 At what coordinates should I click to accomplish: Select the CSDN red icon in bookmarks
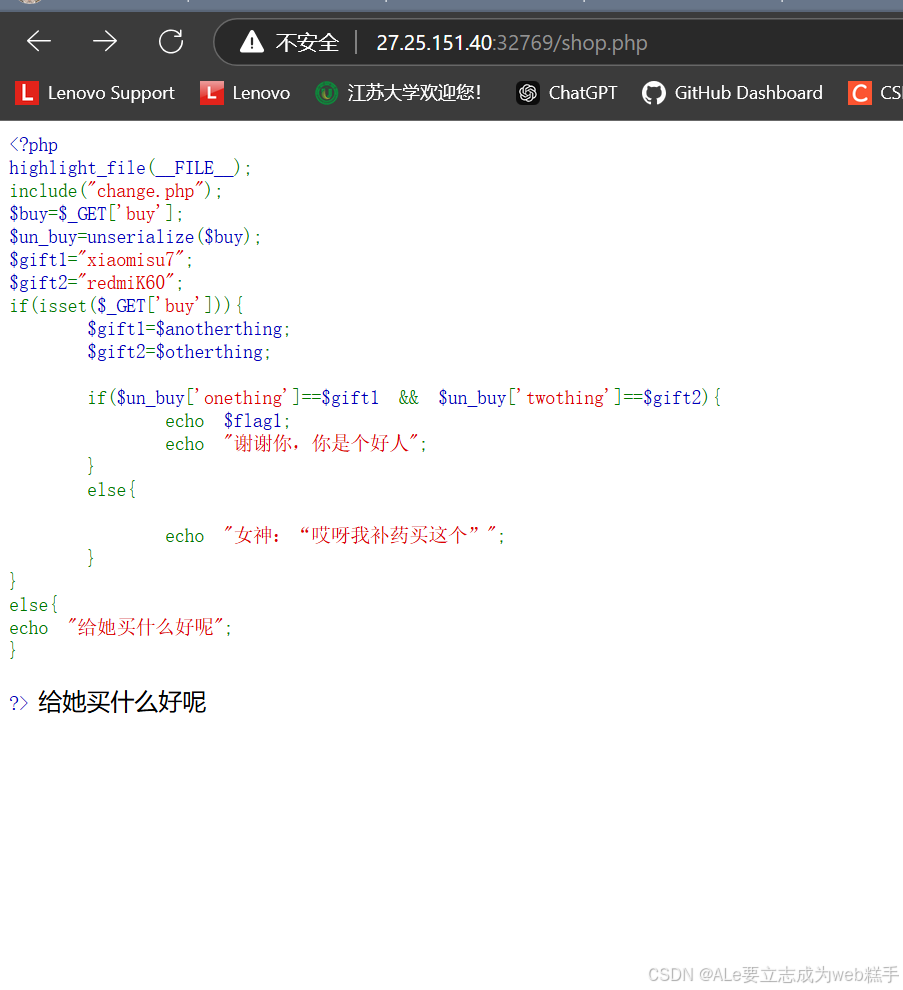pos(858,92)
